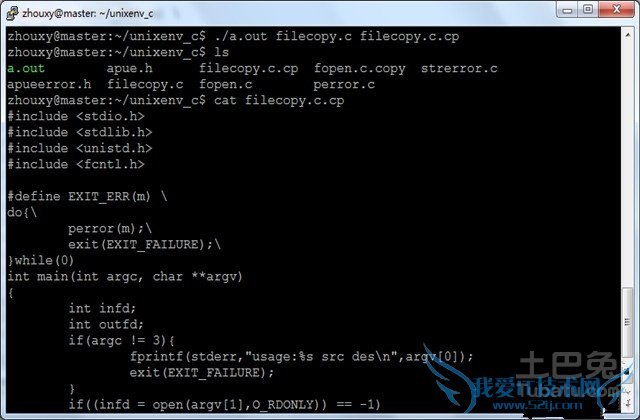Maximize the terminal window
Image resolution: width=640 pixels, height=420 pixels.
(x=588, y=10)
